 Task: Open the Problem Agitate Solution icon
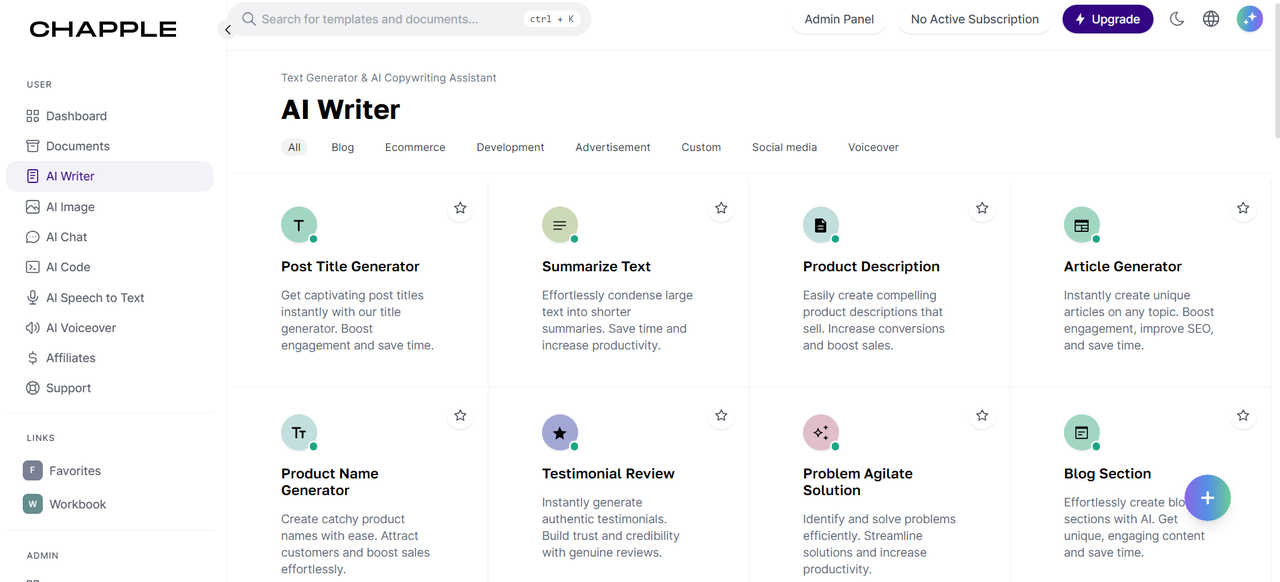pyautogui.click(x=820, y=432)
